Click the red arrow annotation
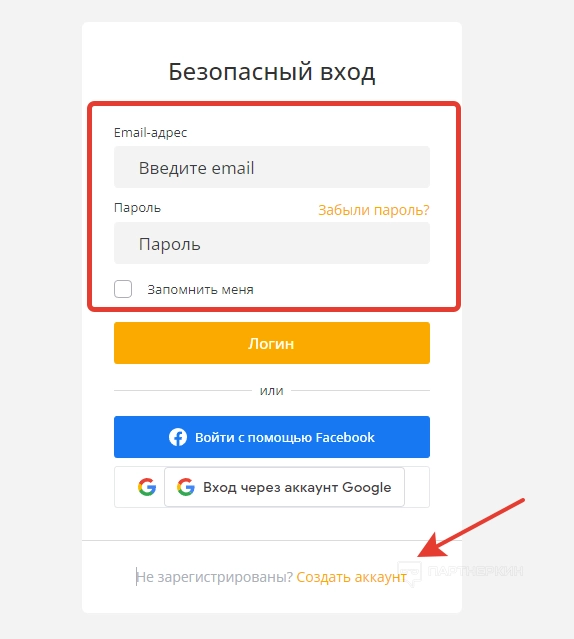This screenshot has height=639, width=574. point(471,527)
